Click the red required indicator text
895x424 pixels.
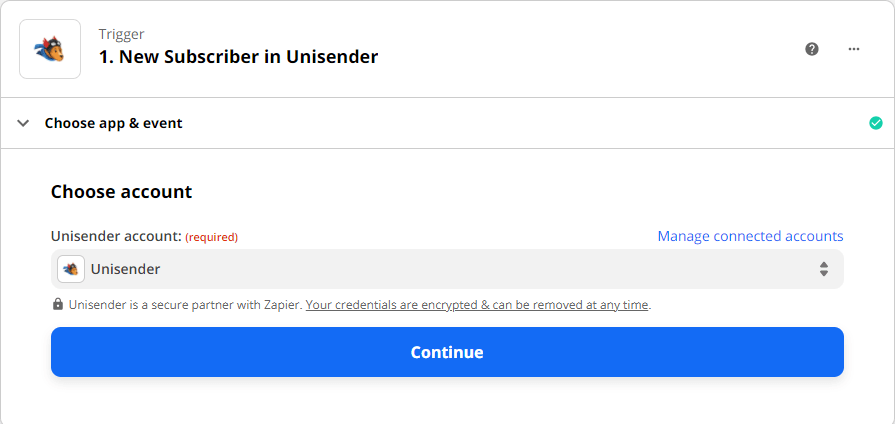click(211, 237)
